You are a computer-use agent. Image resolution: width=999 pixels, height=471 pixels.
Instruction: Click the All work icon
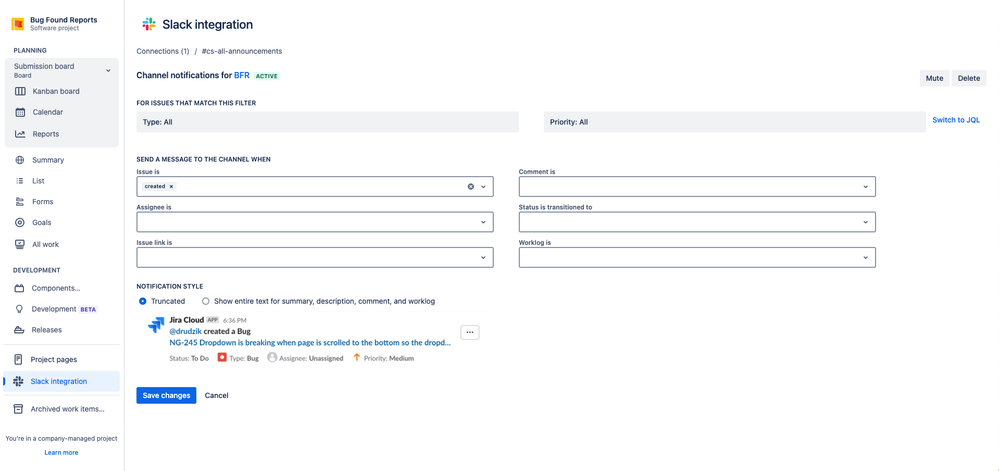(x=20, y=244)
